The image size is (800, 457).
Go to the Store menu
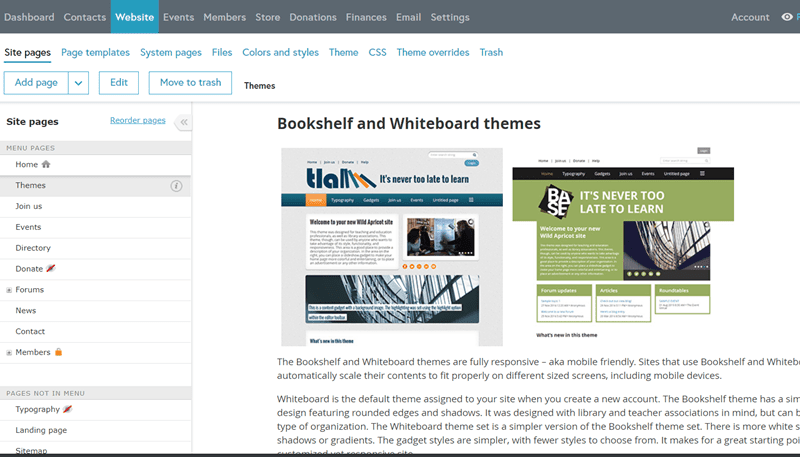(268, 17)
